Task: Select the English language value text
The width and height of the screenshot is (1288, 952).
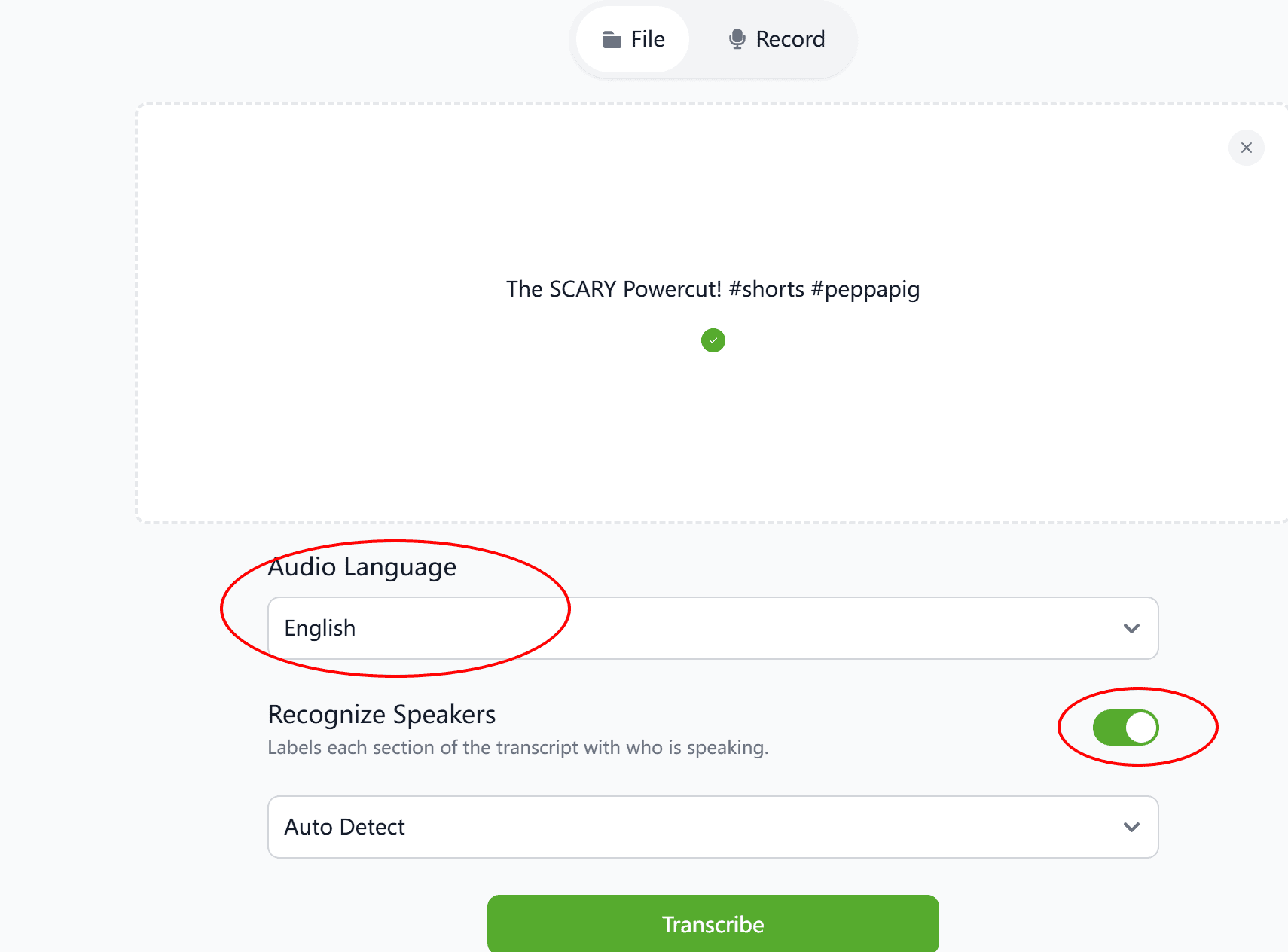Action: coord(319,628)
